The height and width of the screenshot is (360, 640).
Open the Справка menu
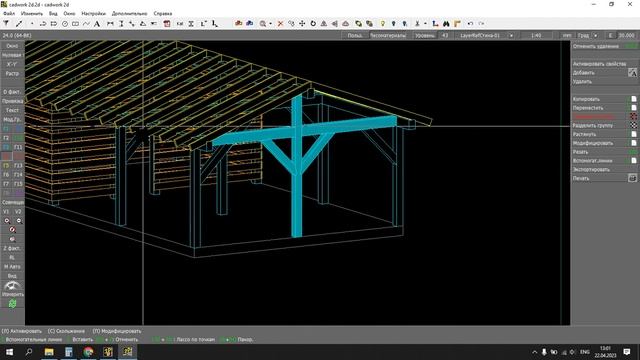point(162,13)
